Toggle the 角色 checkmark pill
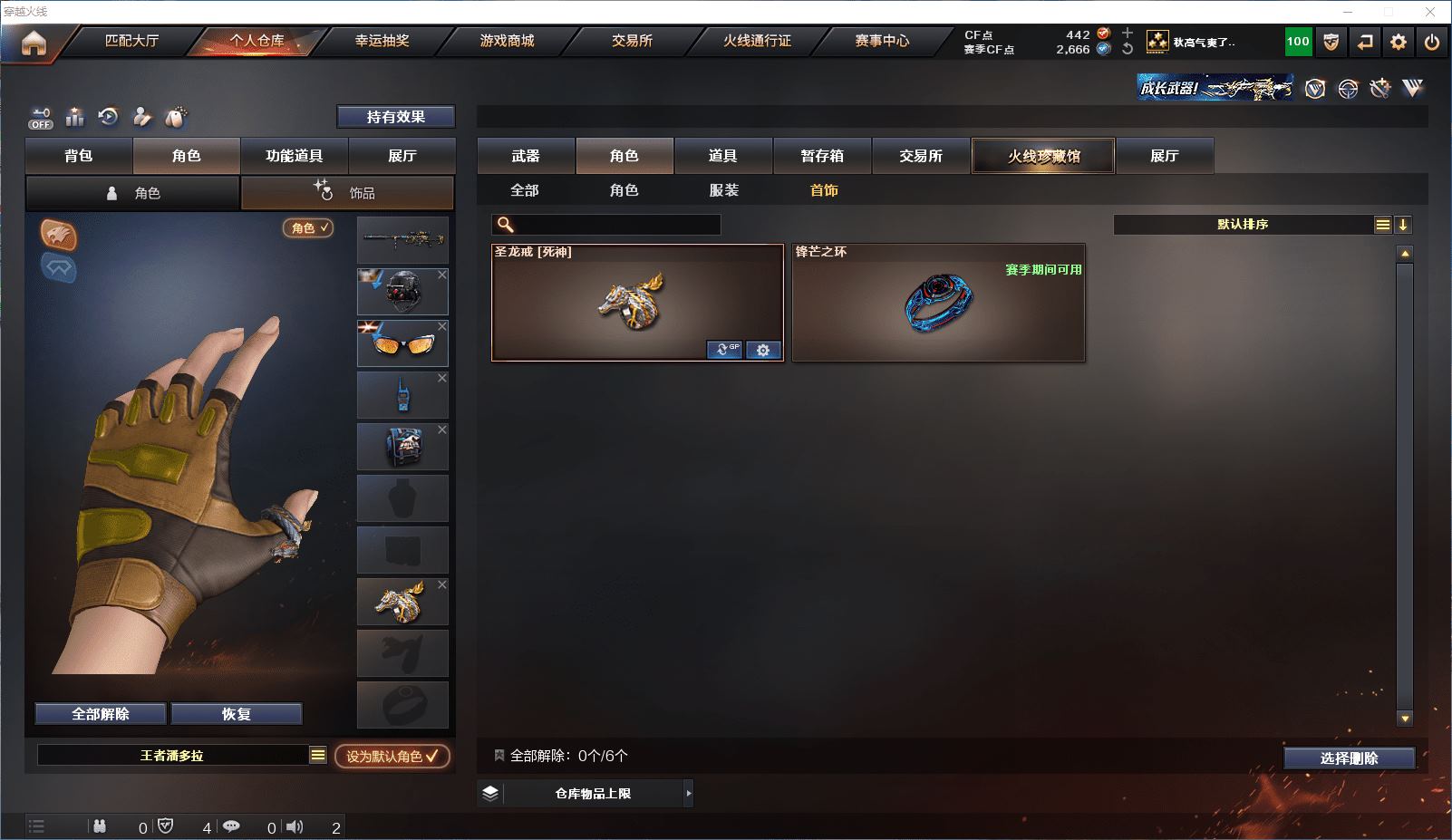 click(x=308, y=228)
